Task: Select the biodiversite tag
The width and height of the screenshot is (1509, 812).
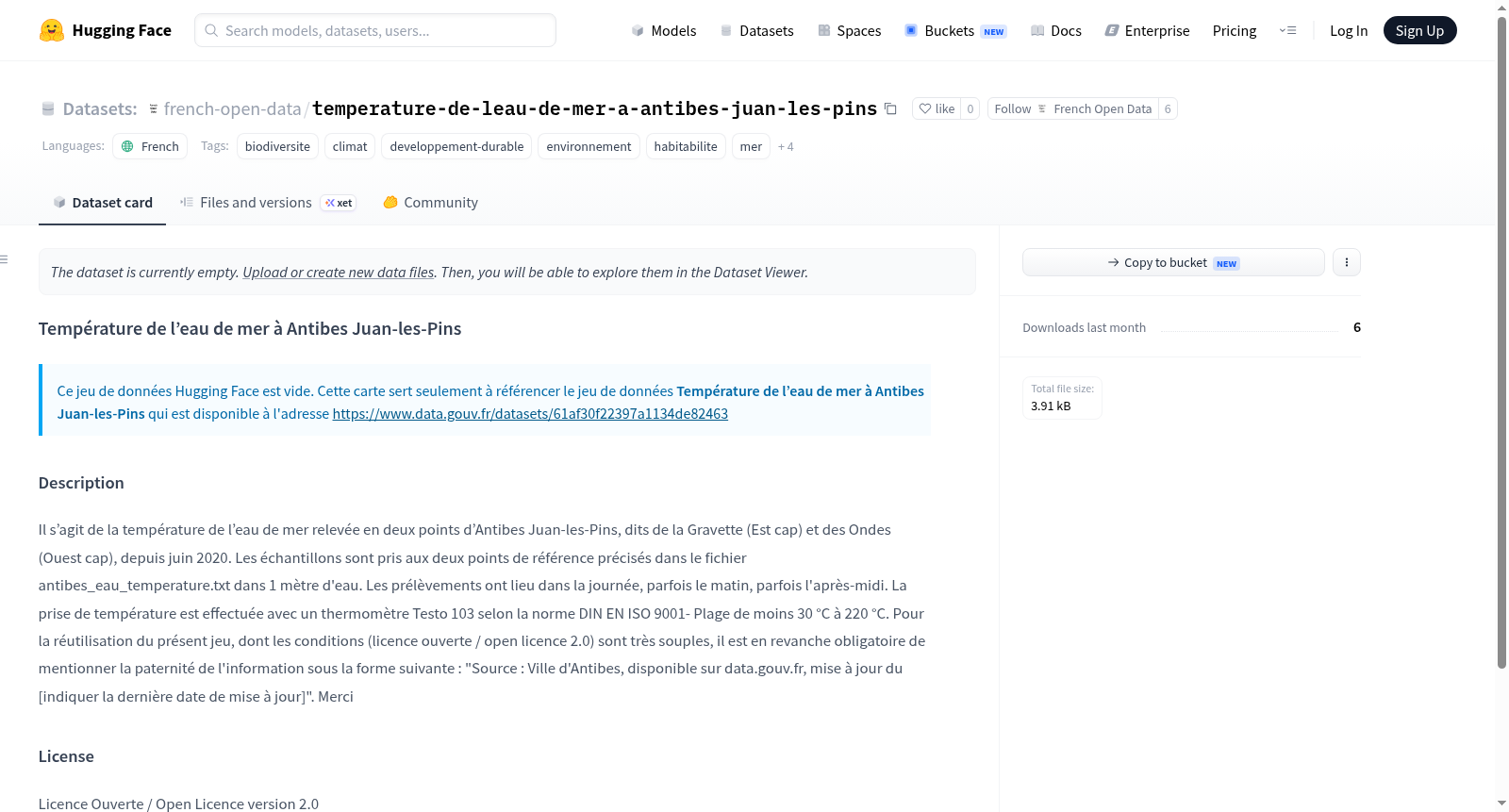Action: coord(277,146)
